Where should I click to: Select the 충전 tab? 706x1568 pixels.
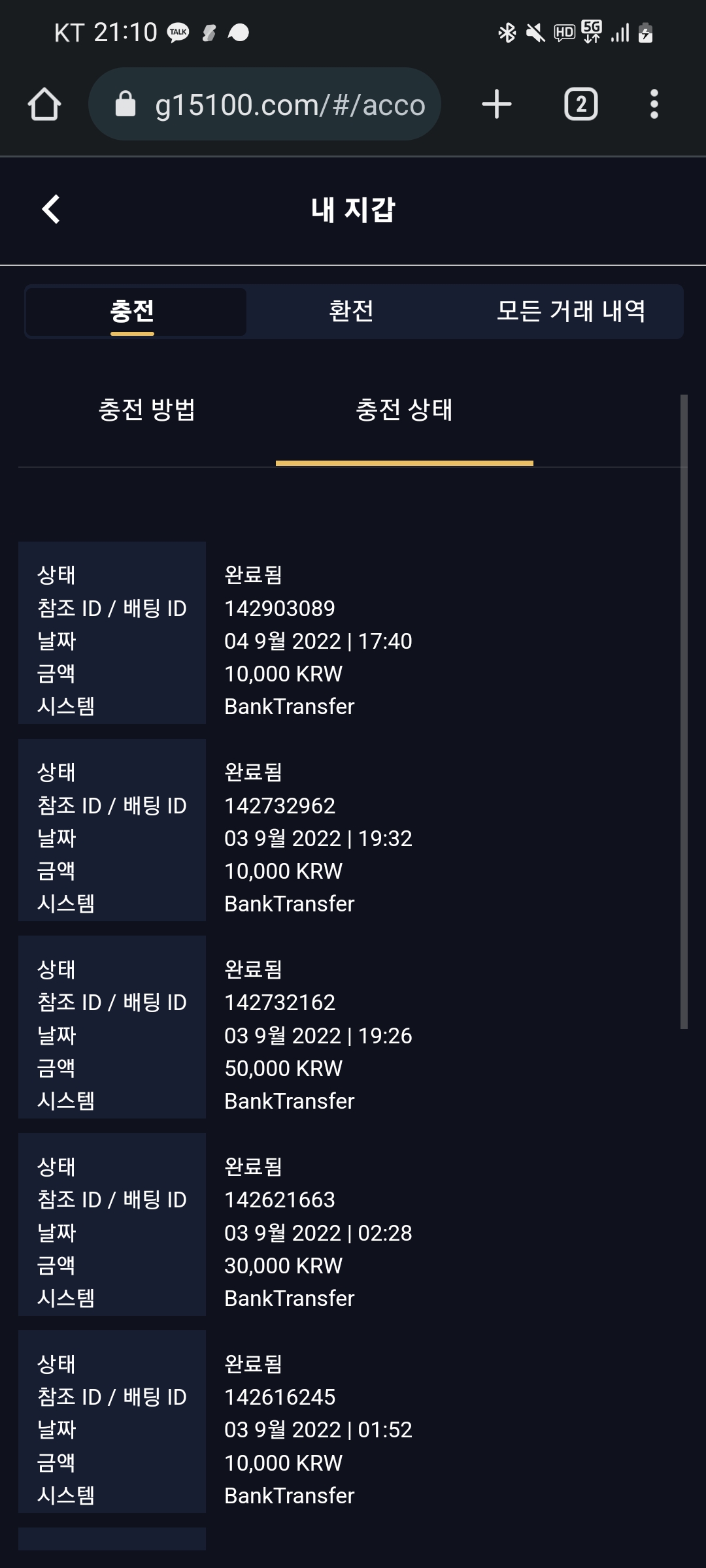click(x=133, y=311)
